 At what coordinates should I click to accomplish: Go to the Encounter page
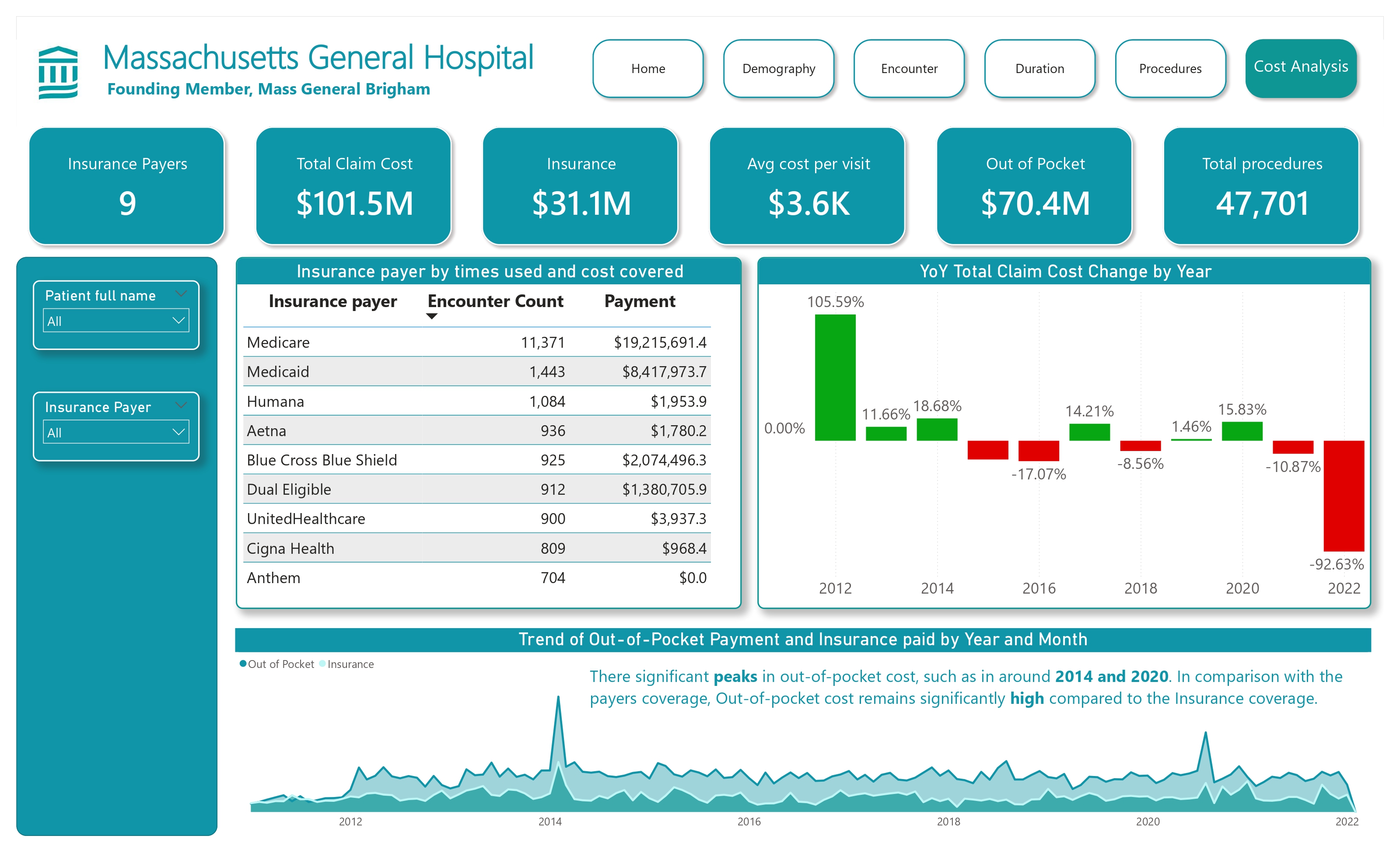(x=909, y=69)
